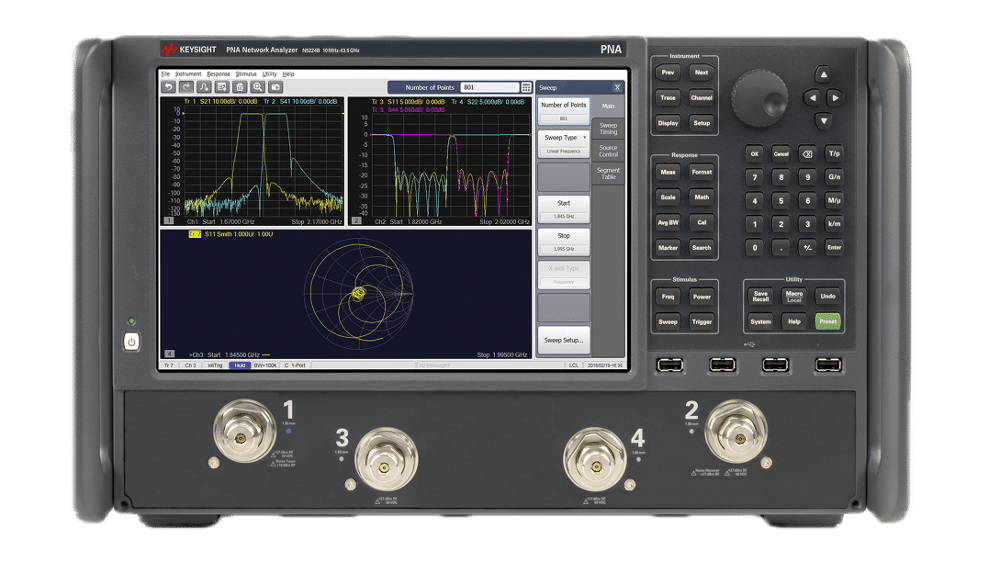This screenshot has width=1000, height=563.
Task: Open the Sweep Setup... dialog softkey
Action: point(564,340)
